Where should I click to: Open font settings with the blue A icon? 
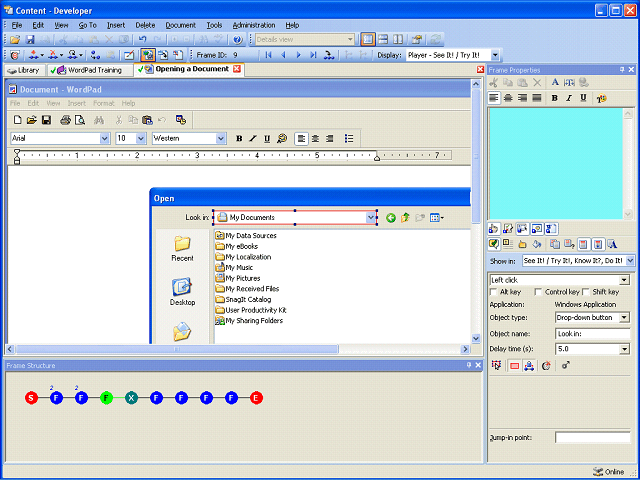(x=555, y=82)
